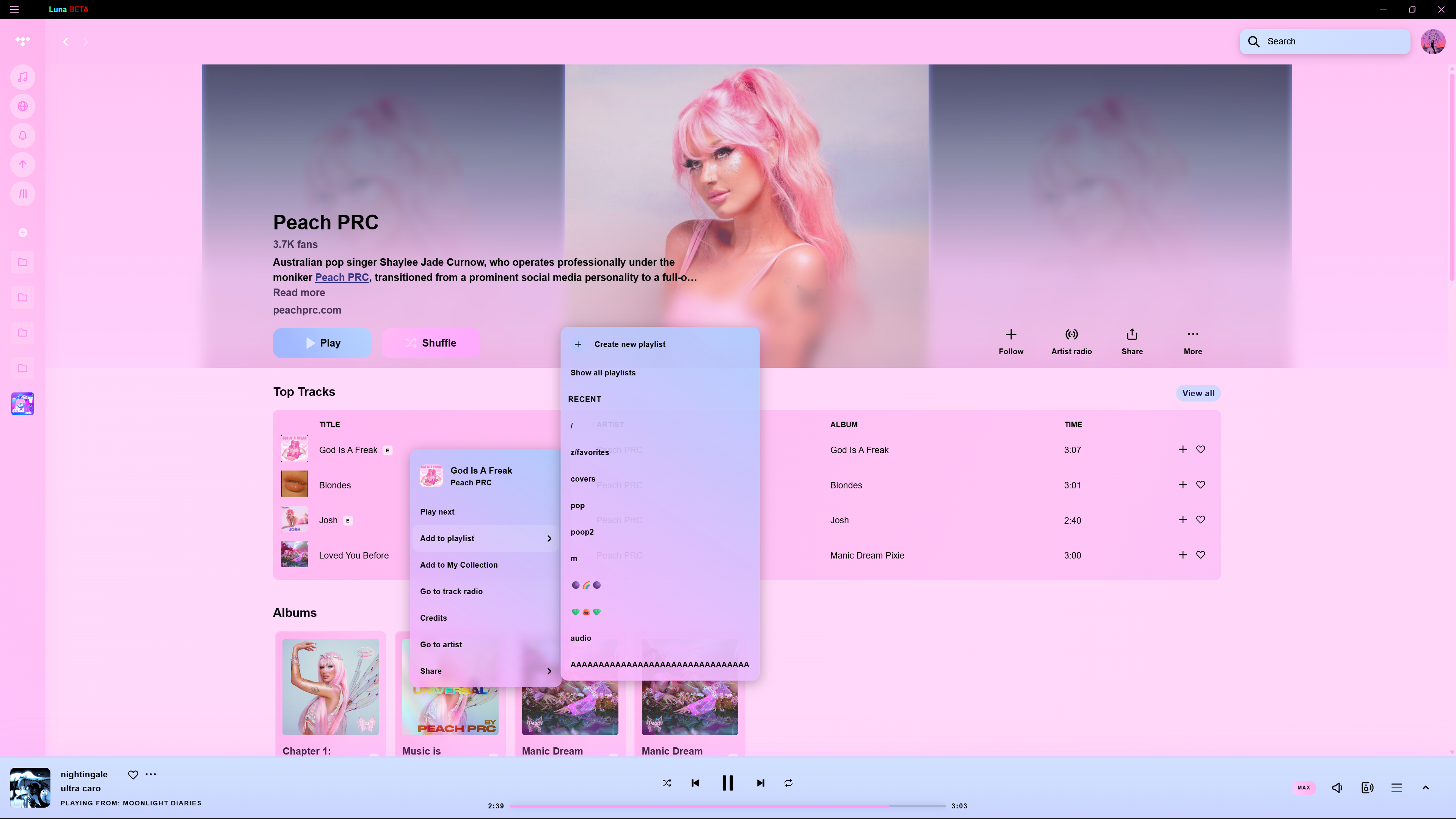Open the notifications bell in sidebar
This screenshot has width=1456, height=819.
coord(23,136)
